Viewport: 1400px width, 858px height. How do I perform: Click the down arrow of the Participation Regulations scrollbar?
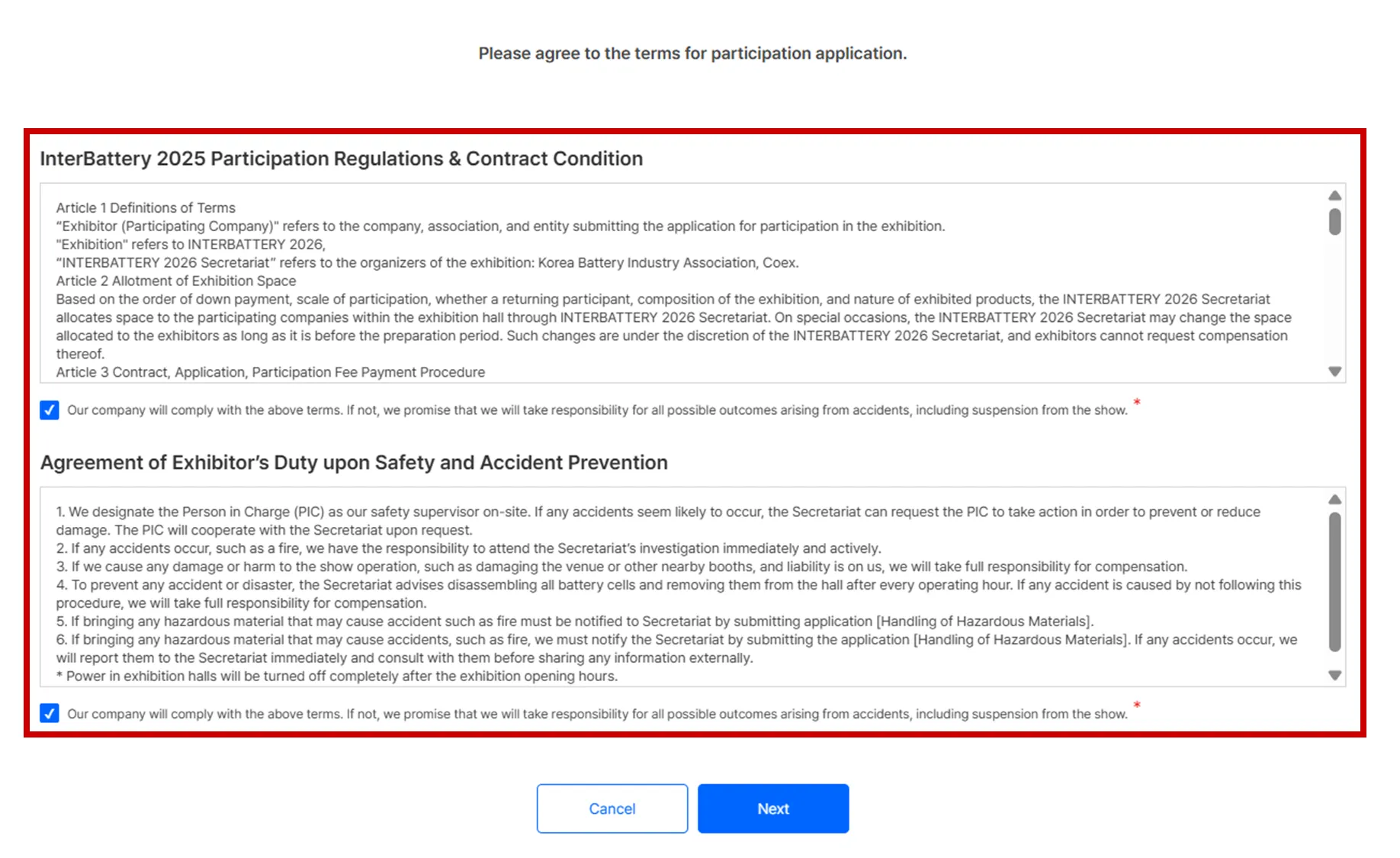[1334, 371]
